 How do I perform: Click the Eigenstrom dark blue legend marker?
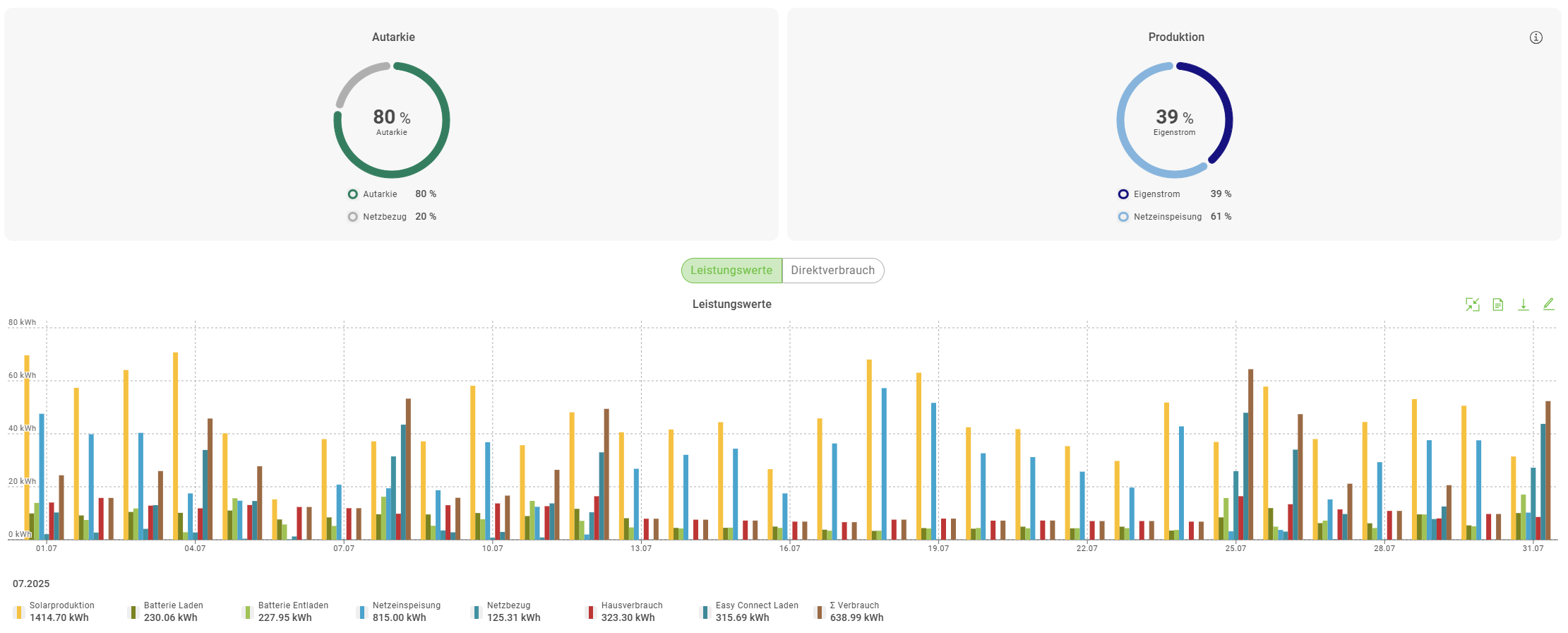point(1123,194)
